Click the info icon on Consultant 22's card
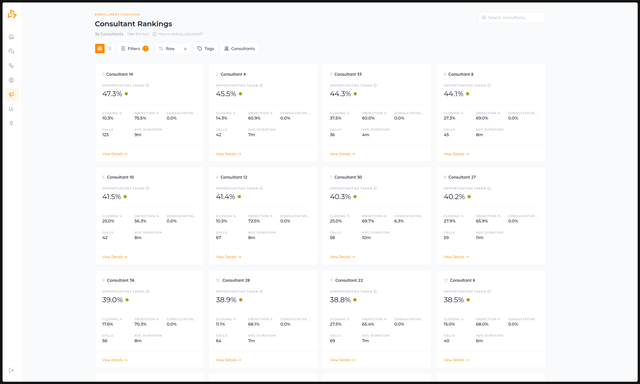The image size is (640, 384). pos(375,291)
